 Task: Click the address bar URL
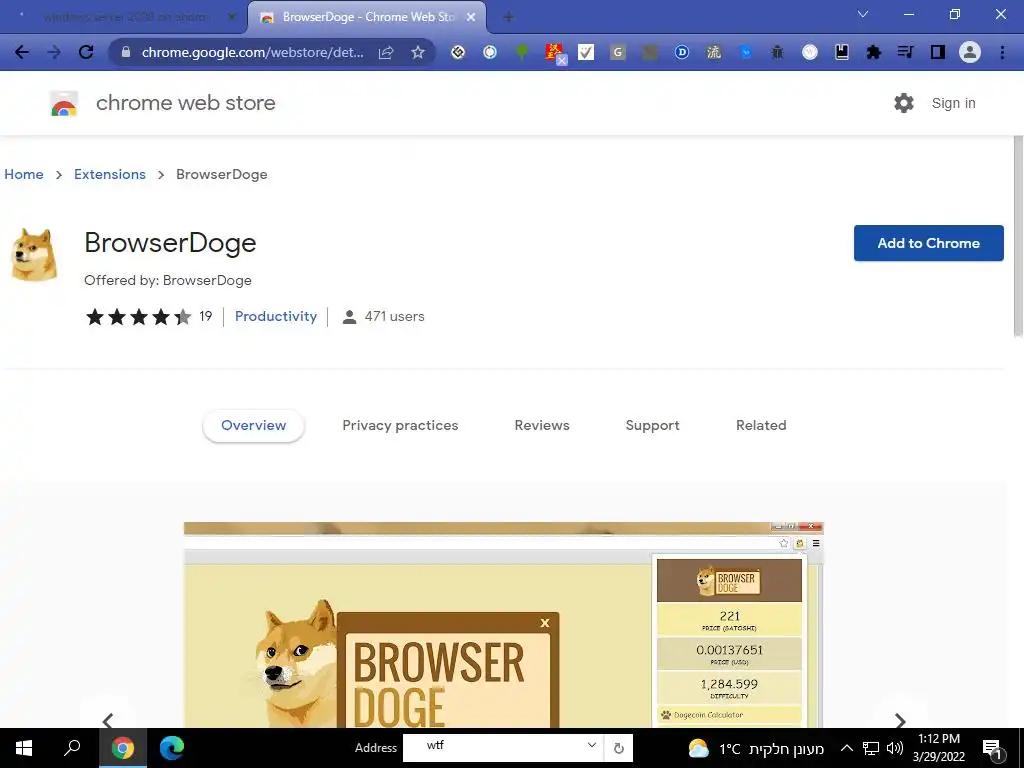click(252, 52)
